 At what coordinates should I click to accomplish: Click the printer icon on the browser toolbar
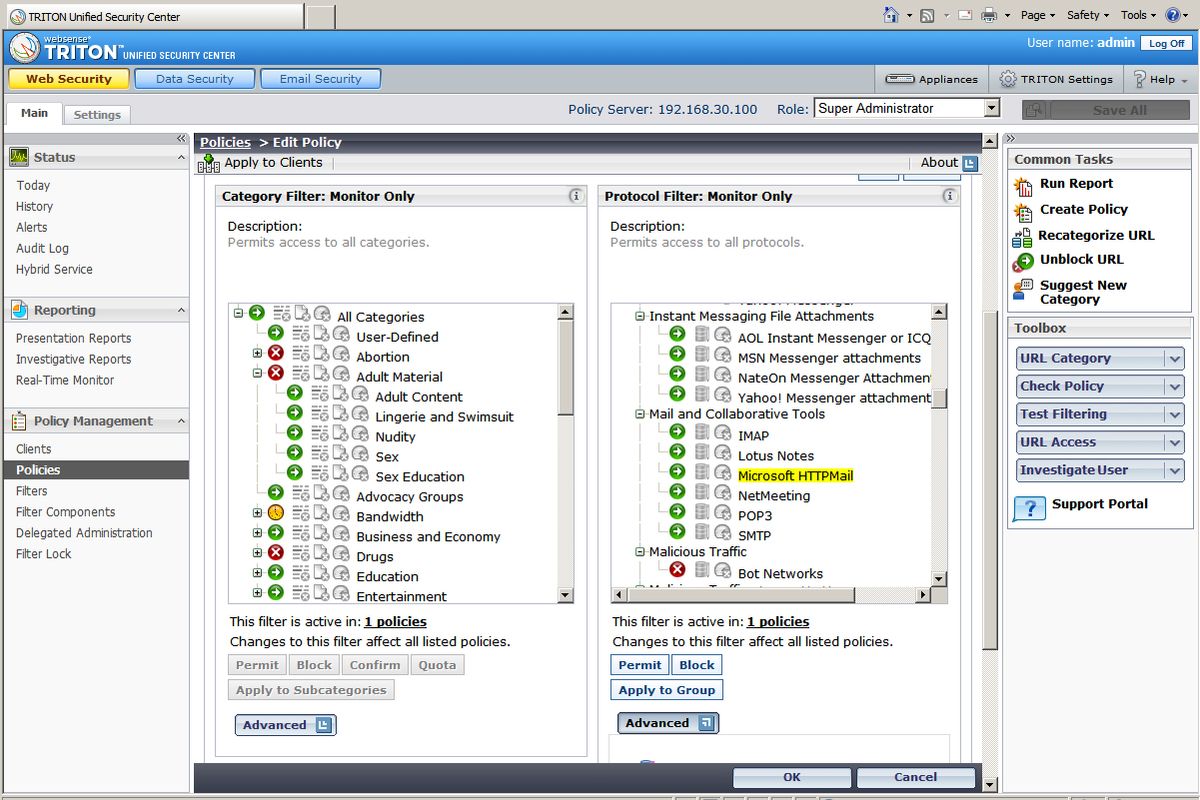tap(987, 15)
